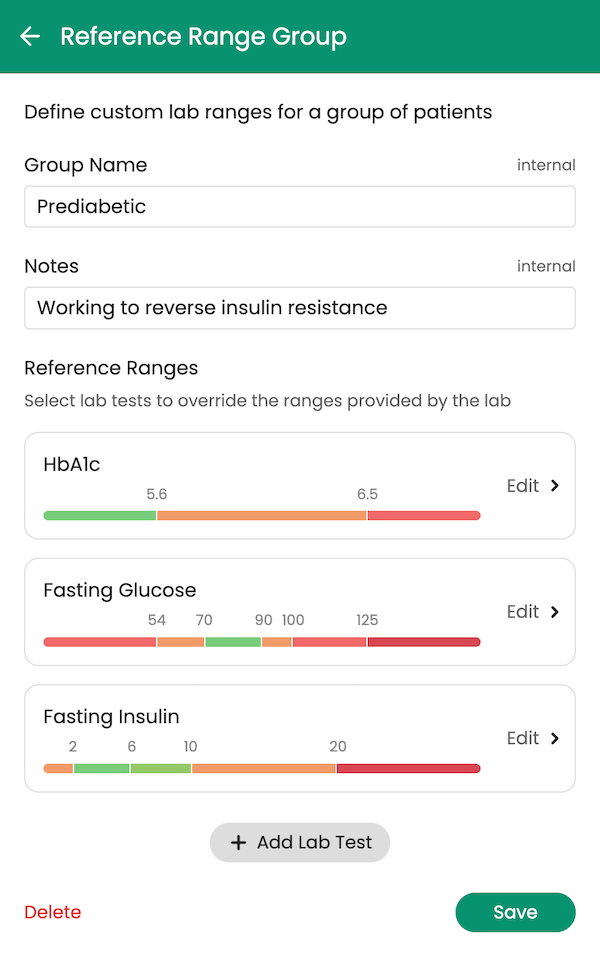Click the Add Lab Test button
Screen dimensions: 600x954
(x=300, y=842)
